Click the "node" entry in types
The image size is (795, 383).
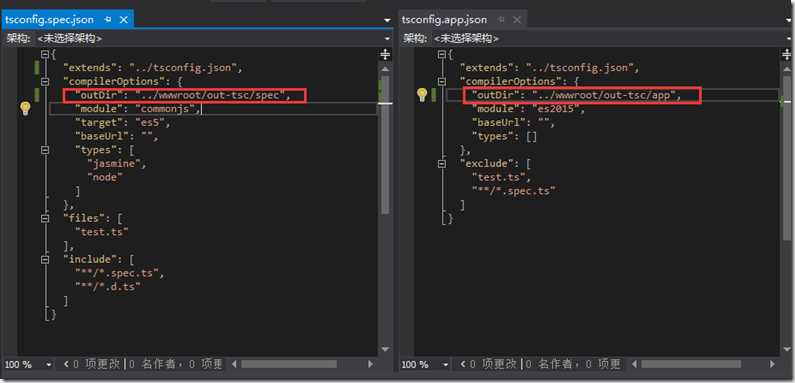pyautogui.click(x=105, y=177)
